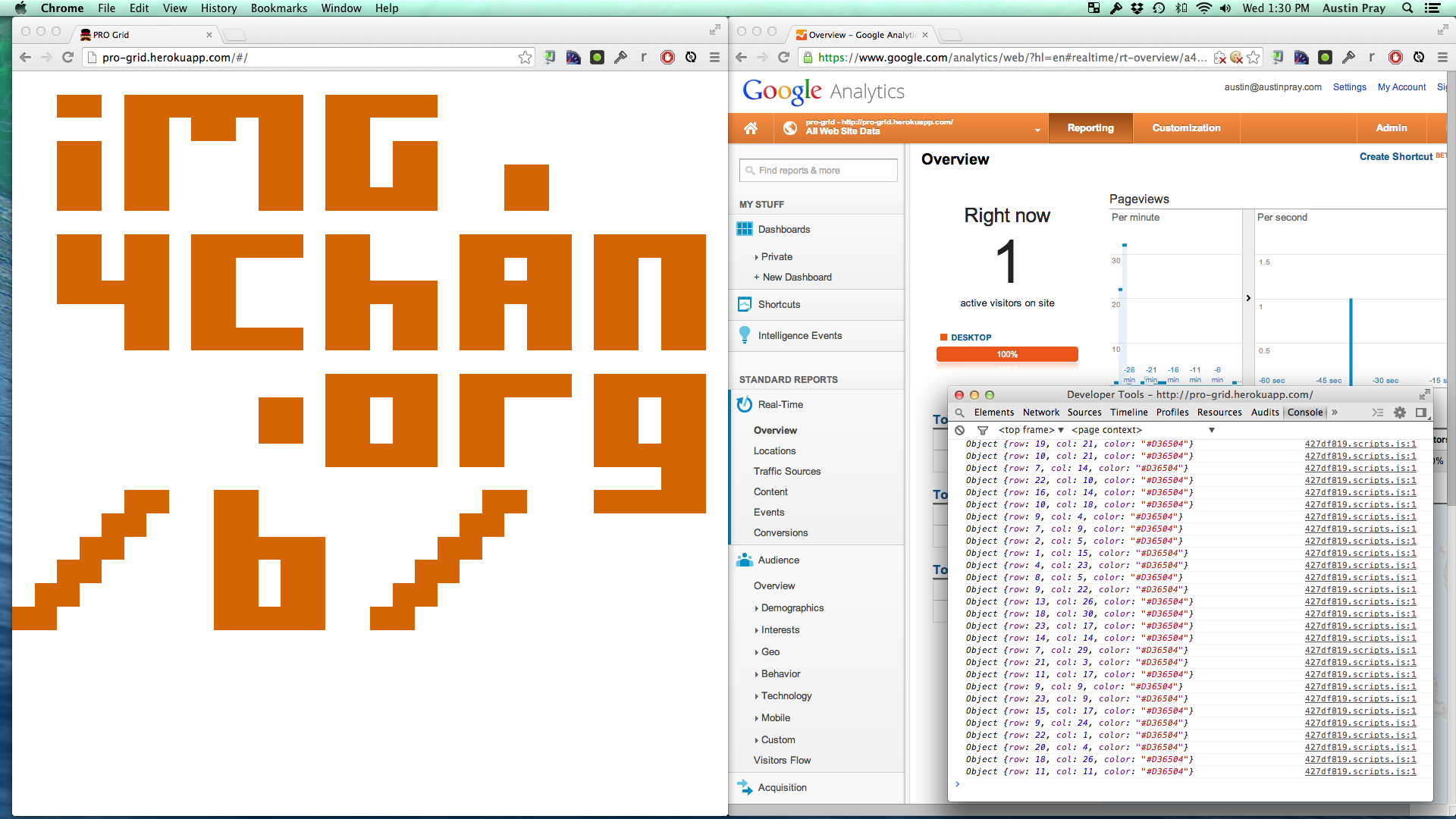Image resolution: width=1456 pixels, height=819 pixels.
Task: Switch to the Customization tab
Action: tap(1186, 128)
